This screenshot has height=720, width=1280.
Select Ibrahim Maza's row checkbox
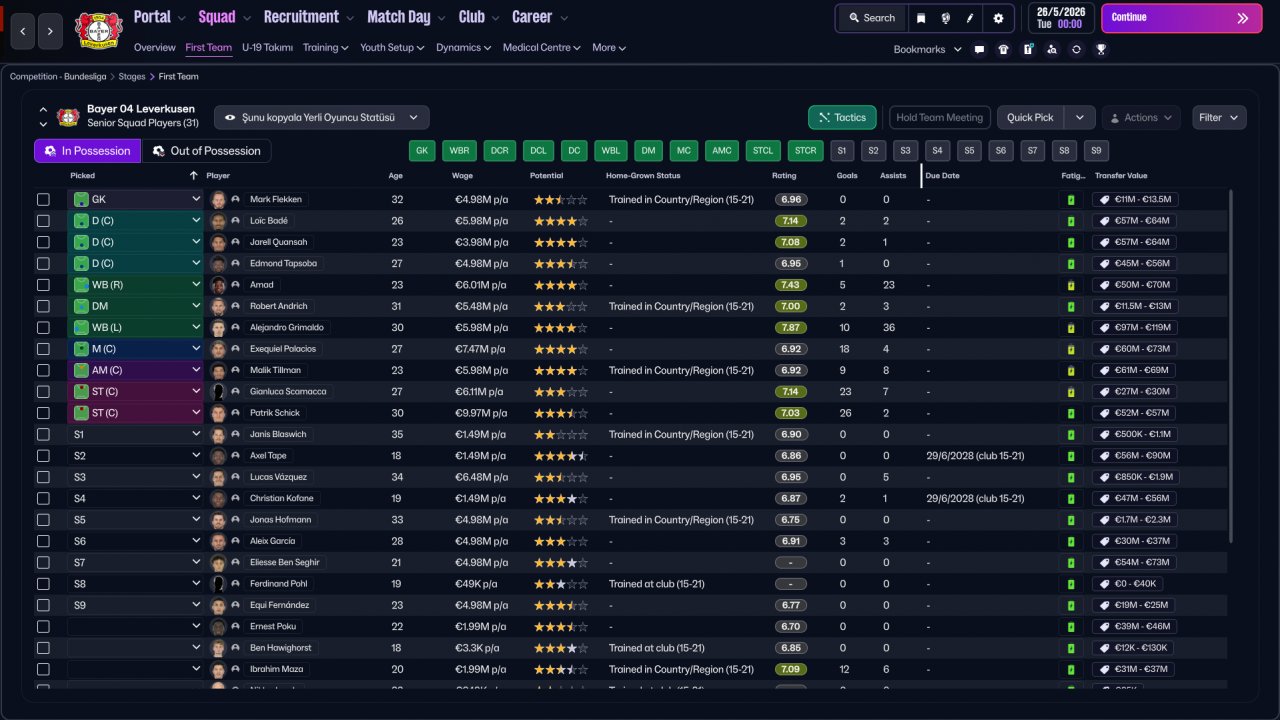click(43, 669)
